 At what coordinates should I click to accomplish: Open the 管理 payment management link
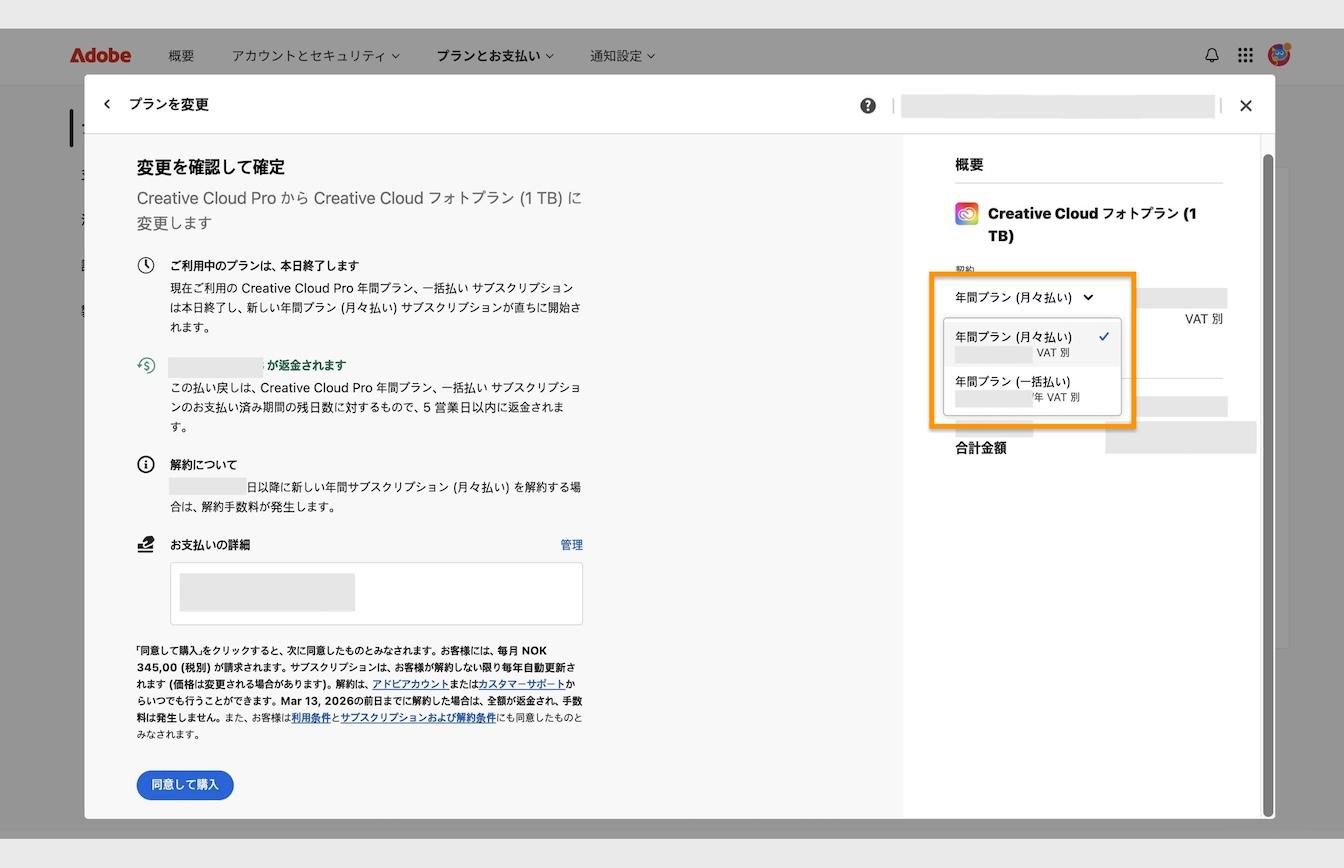pos(571,544)
